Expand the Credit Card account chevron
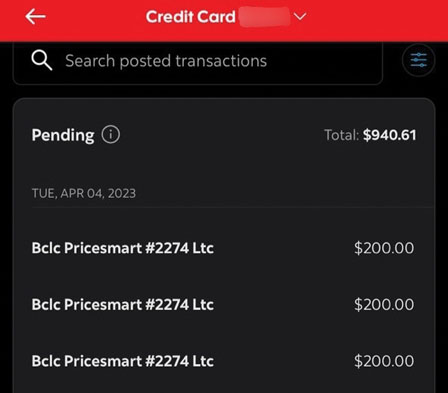Screen dimensions: 448x393 [300, 17]
